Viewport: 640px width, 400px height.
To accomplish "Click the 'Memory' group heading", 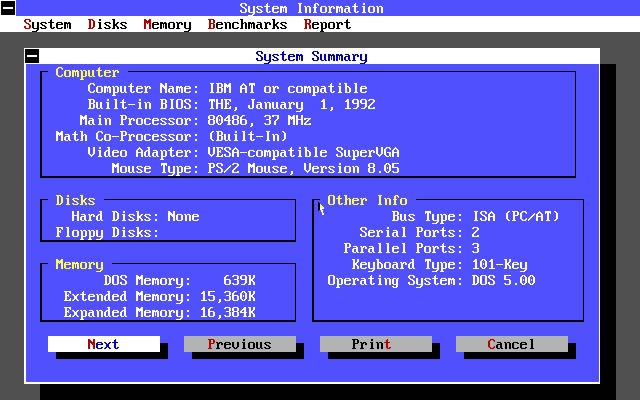I will point(80,264).
